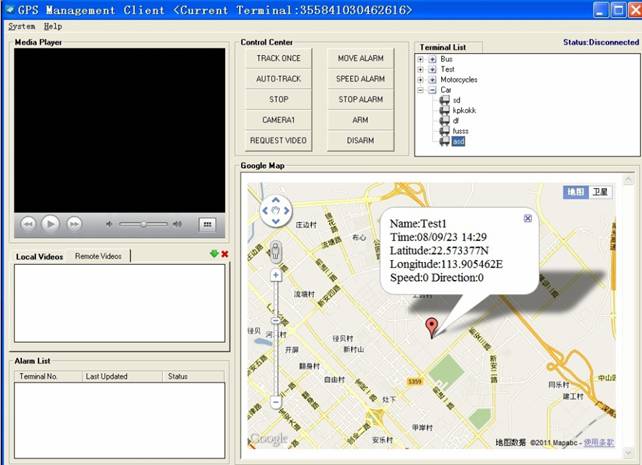The image size is (642, 465).
Task: Sort by Last Updated column
Action: pyautogui.click(x=122, y=376)
